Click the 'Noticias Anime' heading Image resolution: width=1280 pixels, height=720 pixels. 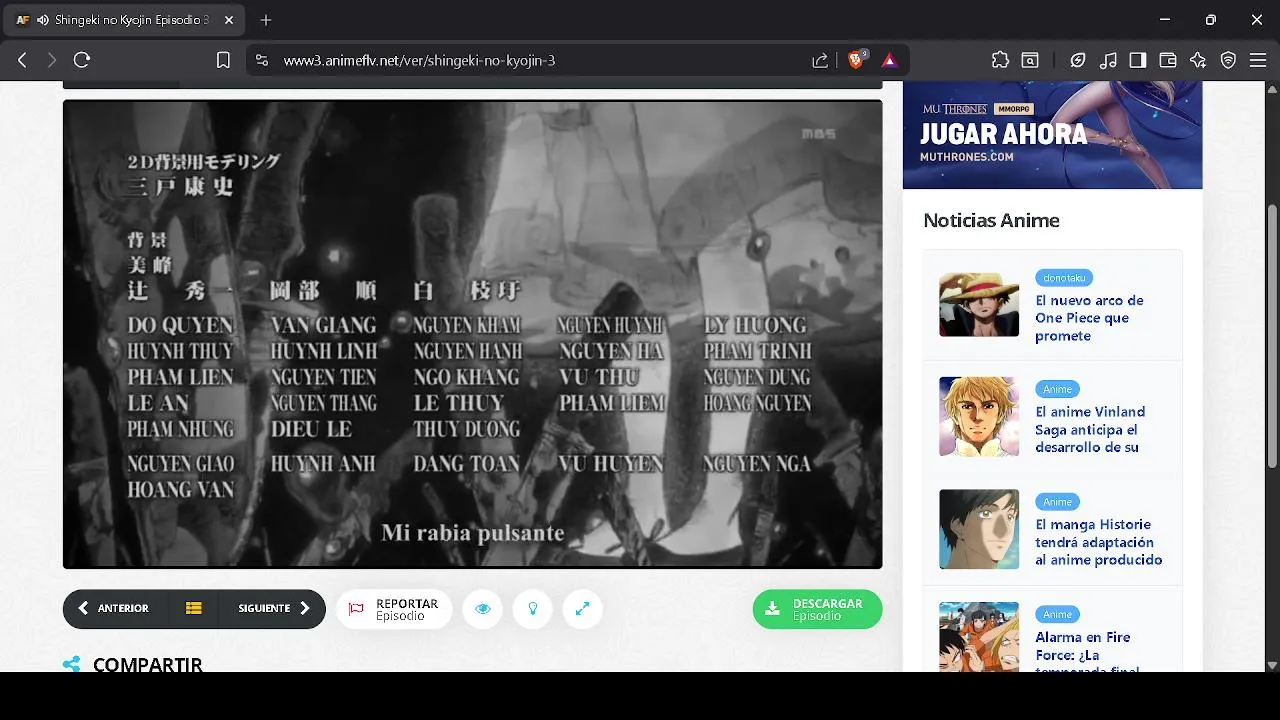tap(991, 220)
